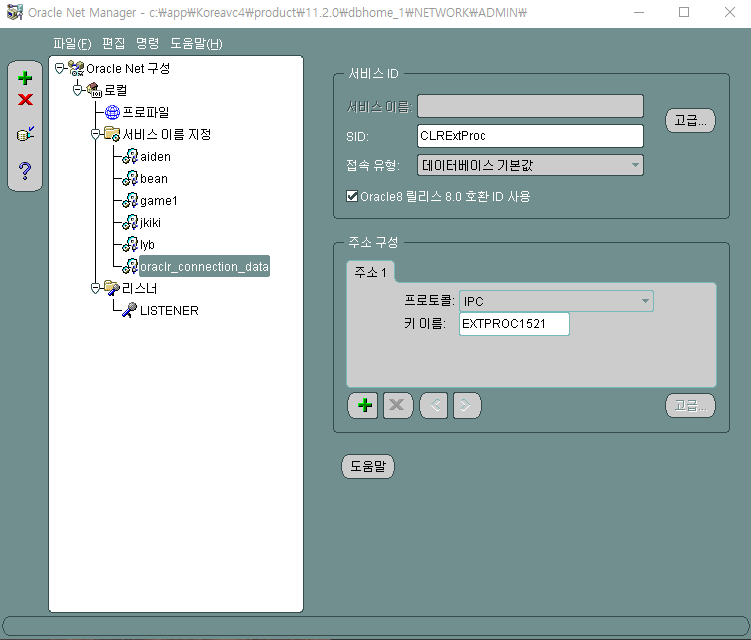Click the SID field containing CLRExtProc
Viewport: 751px width, 640px height.
click(530, 136)
